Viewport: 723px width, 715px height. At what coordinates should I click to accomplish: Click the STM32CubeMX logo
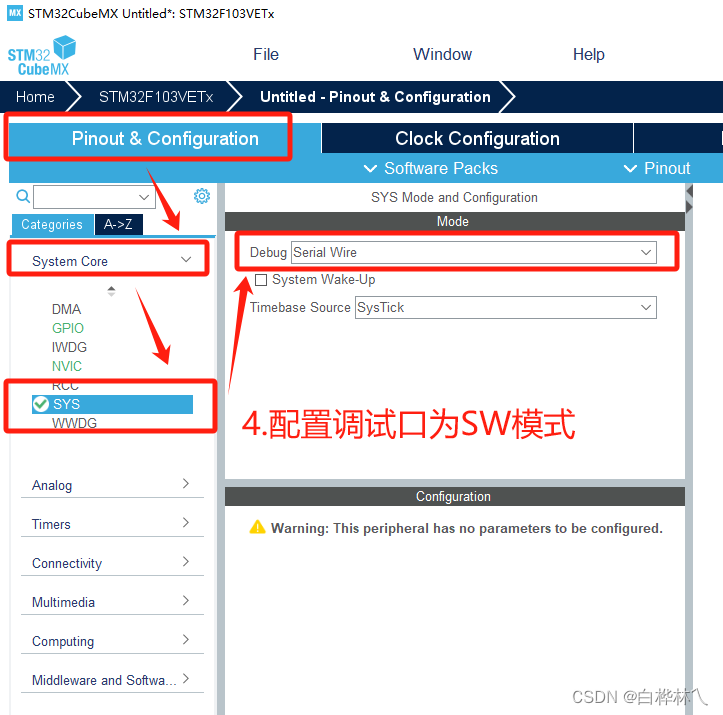click(x=41, y=56)
